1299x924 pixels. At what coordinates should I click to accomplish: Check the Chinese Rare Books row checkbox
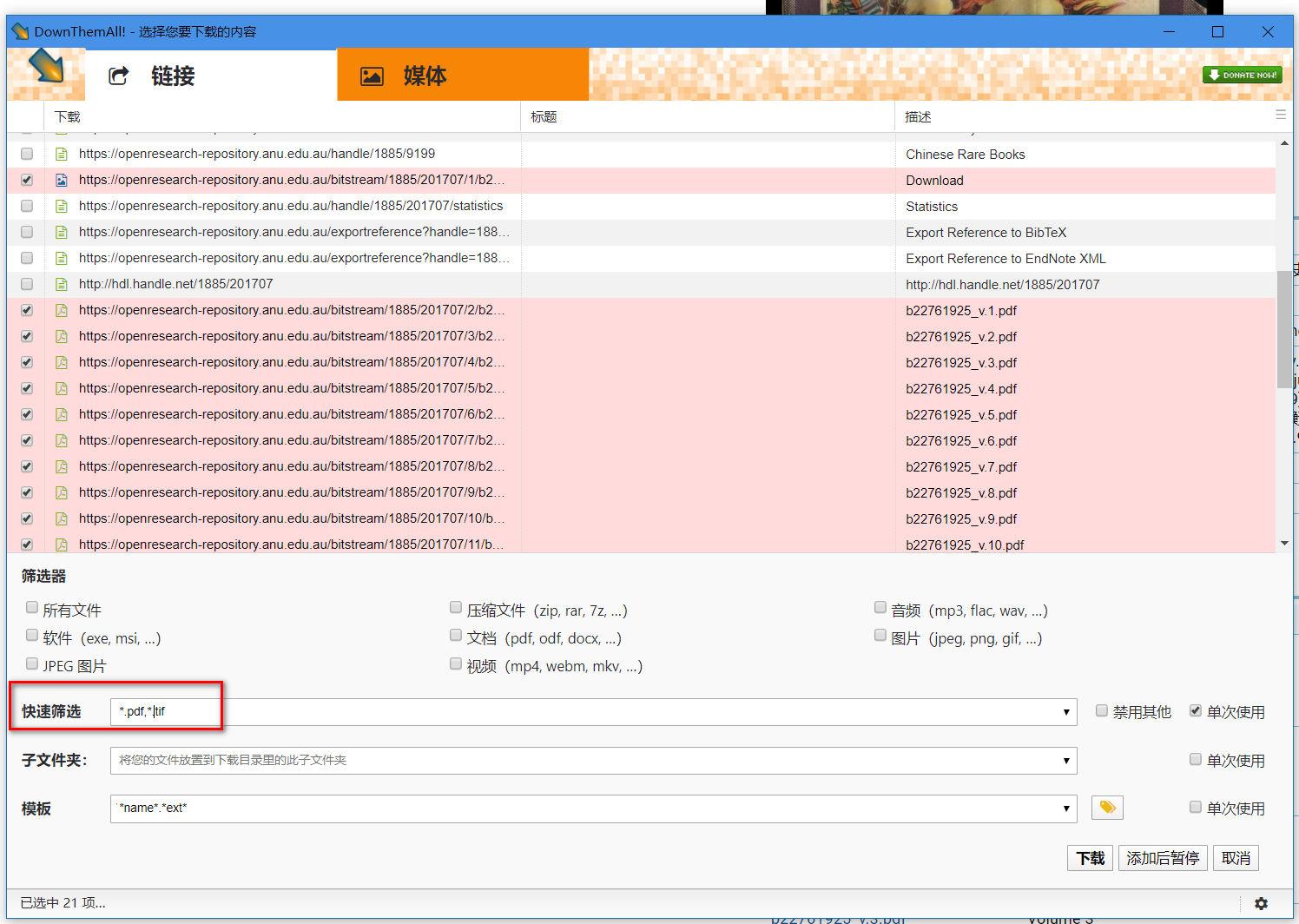tap(27, 154)
